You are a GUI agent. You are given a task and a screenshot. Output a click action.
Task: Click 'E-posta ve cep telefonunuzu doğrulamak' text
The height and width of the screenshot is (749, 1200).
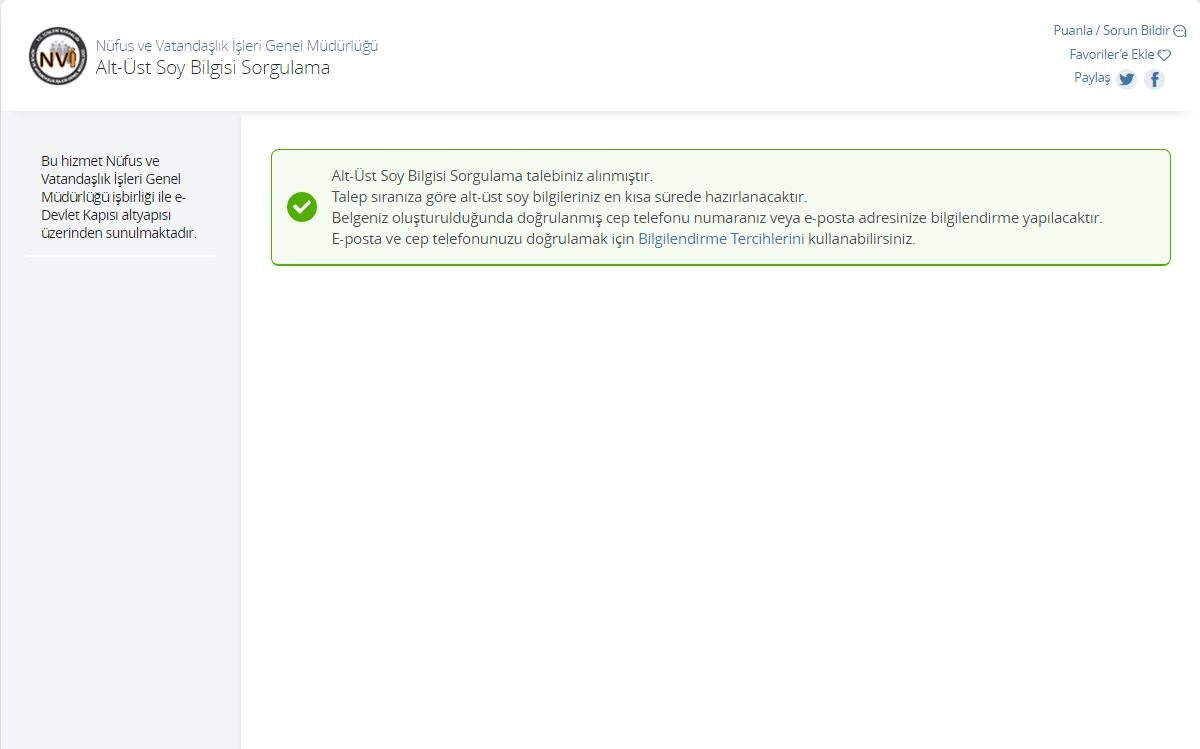pyautogui.click(x=483, y=239)
